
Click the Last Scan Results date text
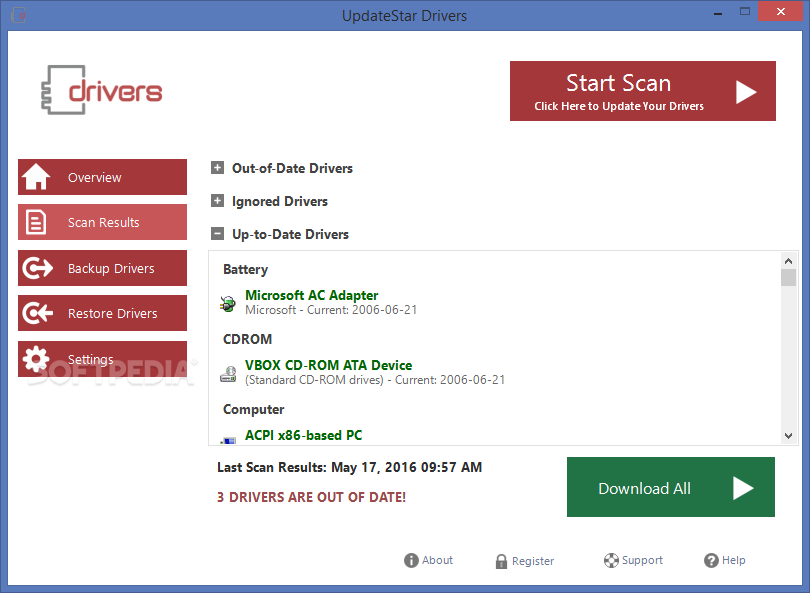coord(350,467)
